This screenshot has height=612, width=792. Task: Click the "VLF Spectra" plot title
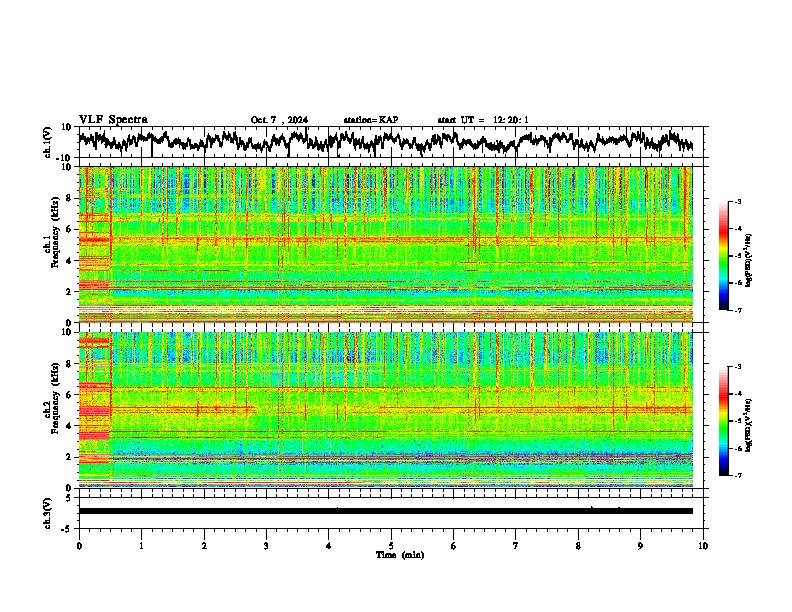pyautogui.click(x=113, y=120)
